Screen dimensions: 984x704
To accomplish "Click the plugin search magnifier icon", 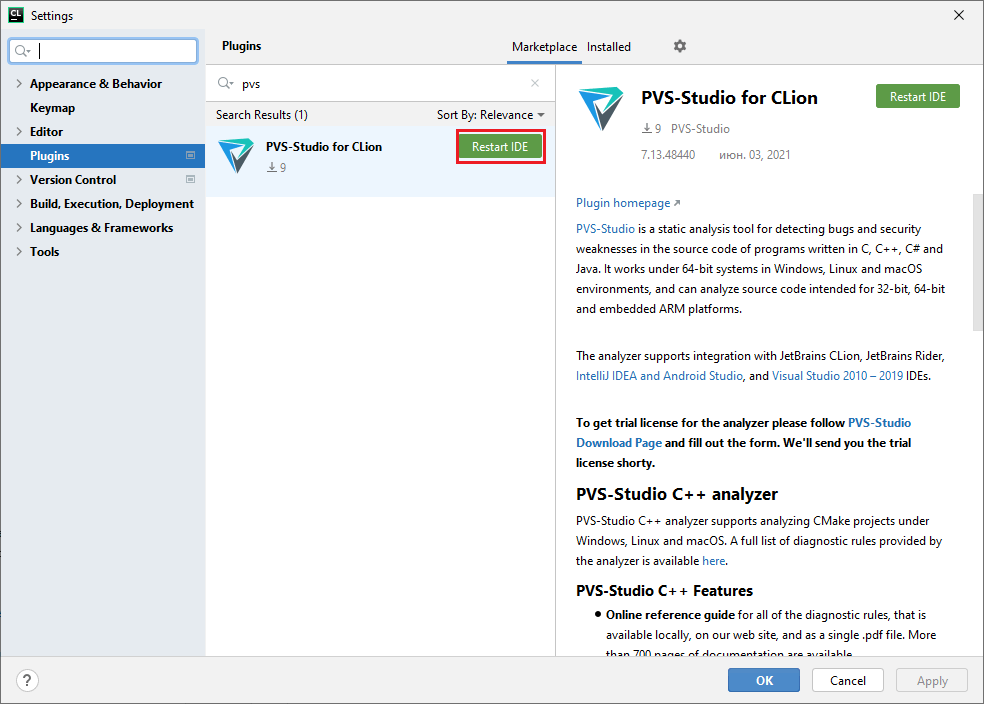I will [225, 83].
